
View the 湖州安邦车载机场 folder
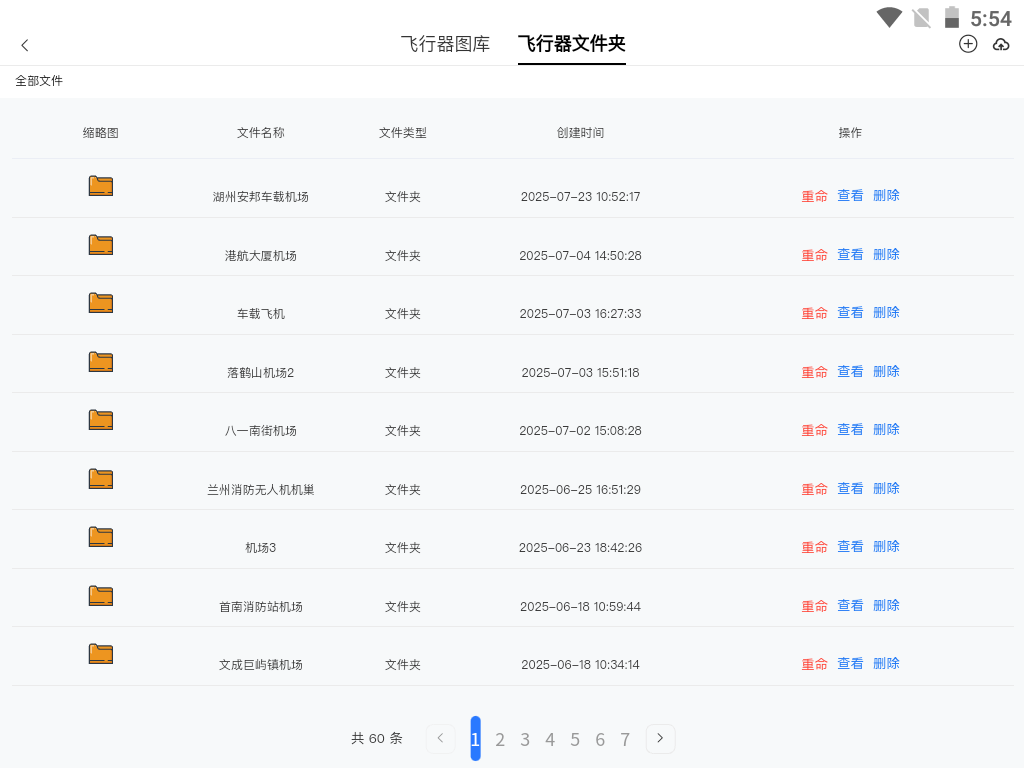click(x=850, y=195)
